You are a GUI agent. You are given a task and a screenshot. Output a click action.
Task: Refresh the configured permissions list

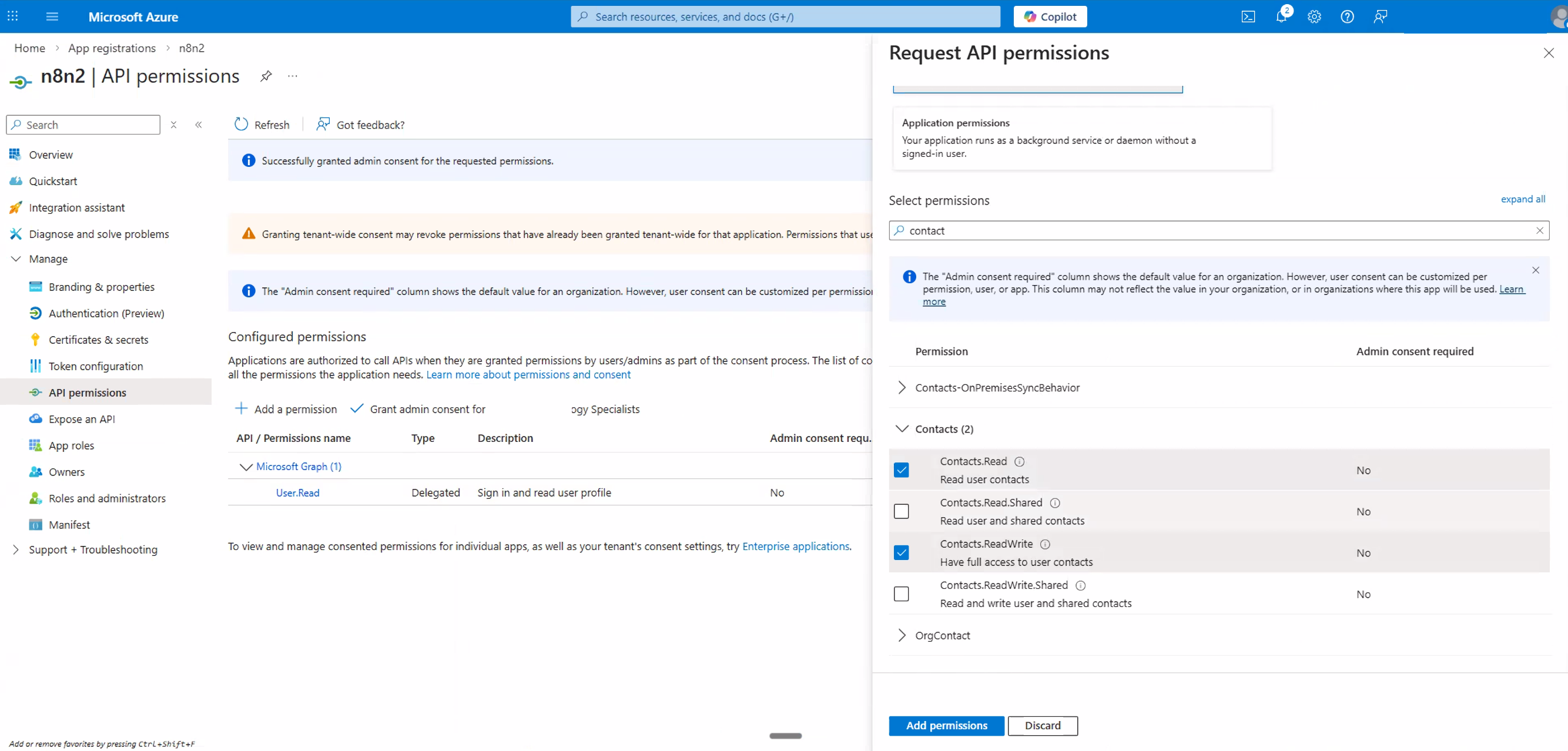point(261,124)
